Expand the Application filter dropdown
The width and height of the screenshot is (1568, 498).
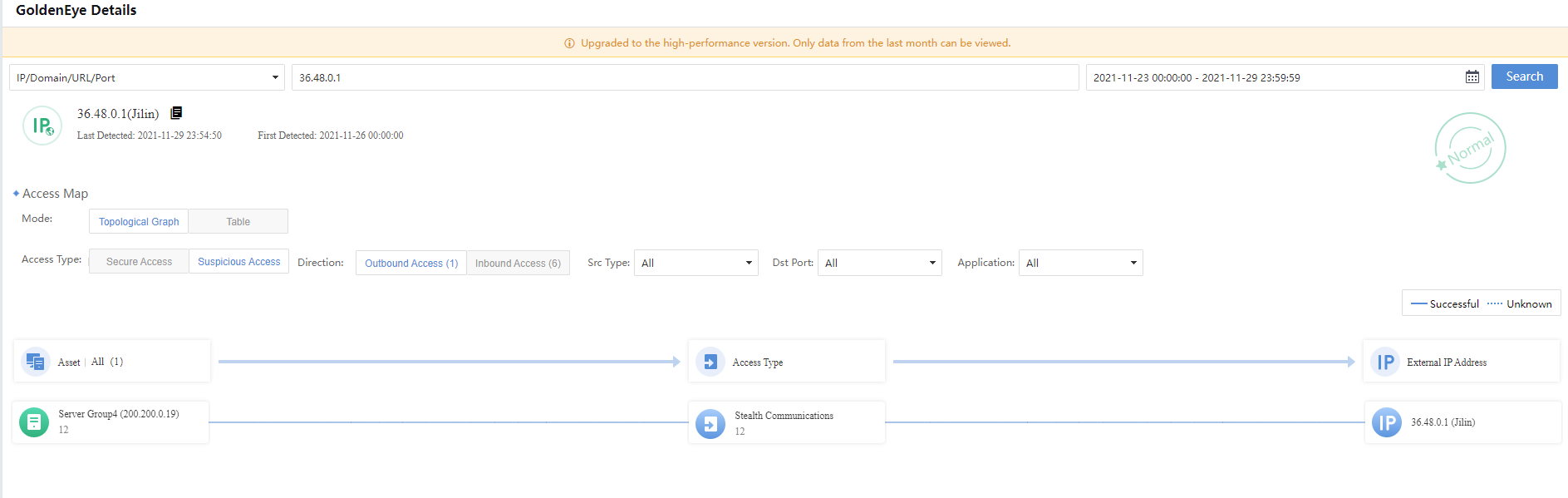click(x=1081, y=264)
